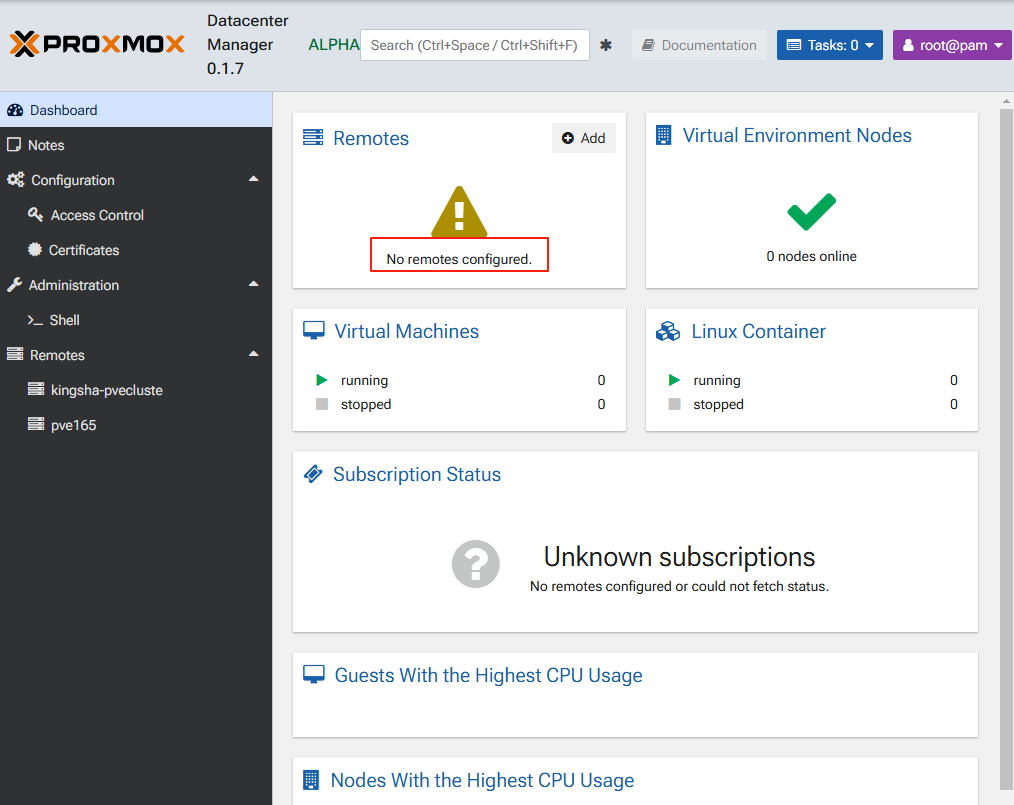Open the Shell under Administration

[136, 320]
